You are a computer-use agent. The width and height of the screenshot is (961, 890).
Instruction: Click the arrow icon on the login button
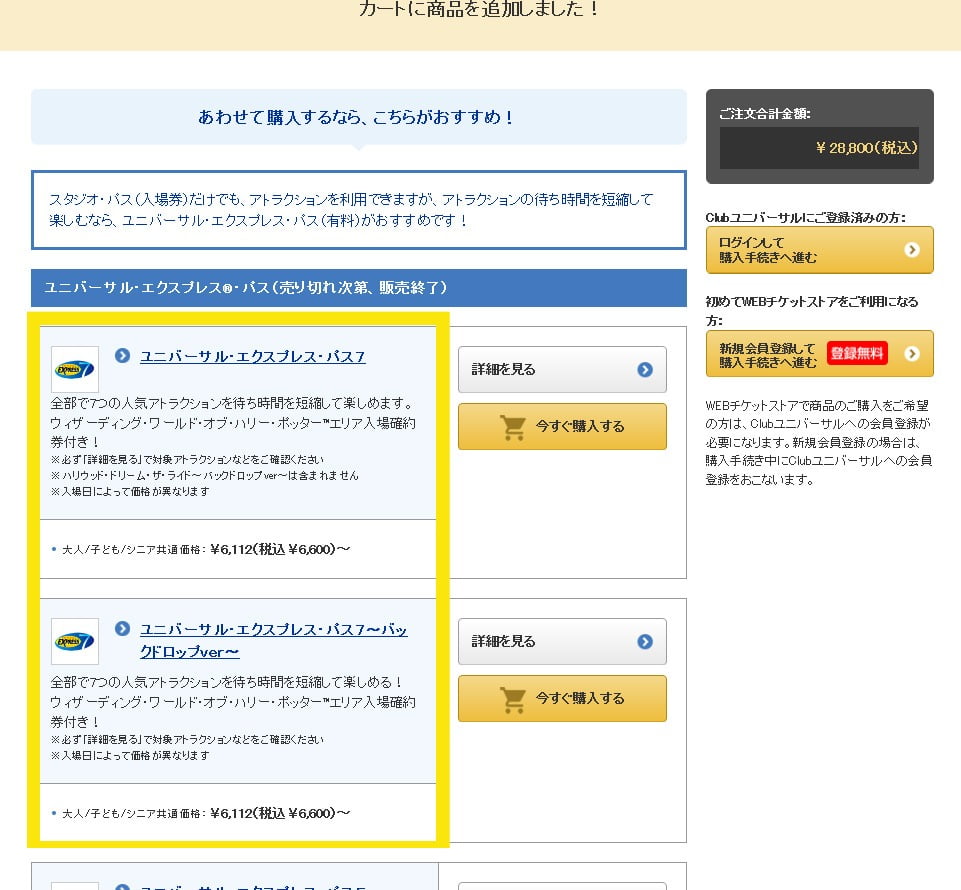[x=912, y=250]
